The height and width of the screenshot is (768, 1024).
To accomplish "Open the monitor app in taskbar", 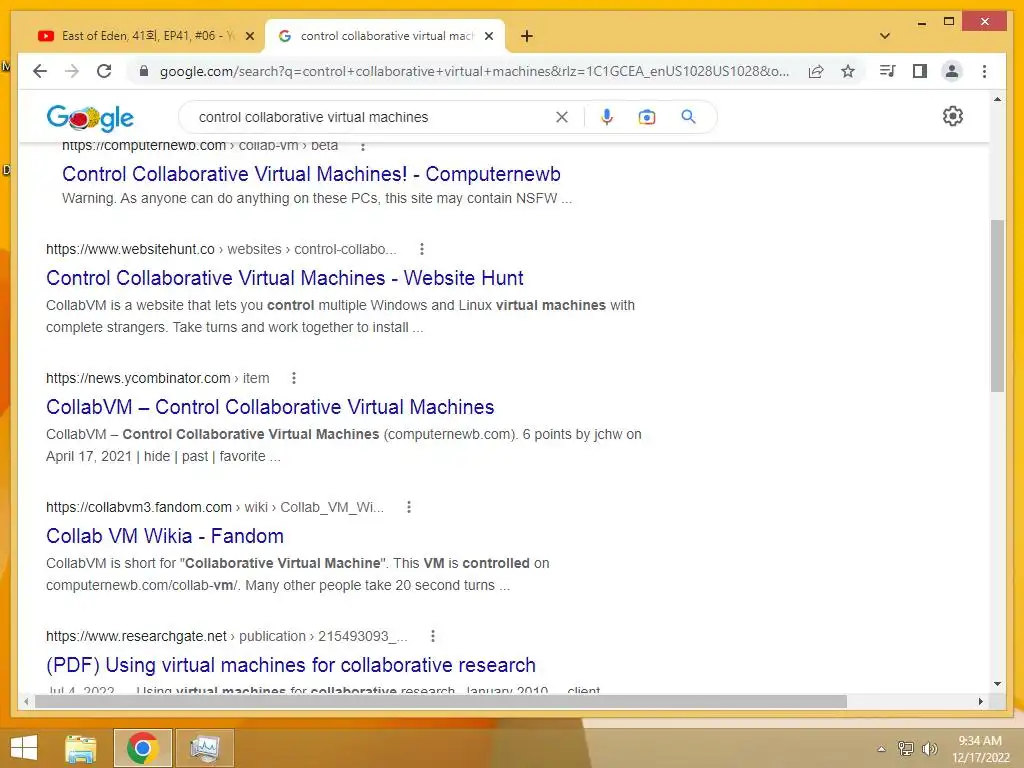I will click(205, 748).
